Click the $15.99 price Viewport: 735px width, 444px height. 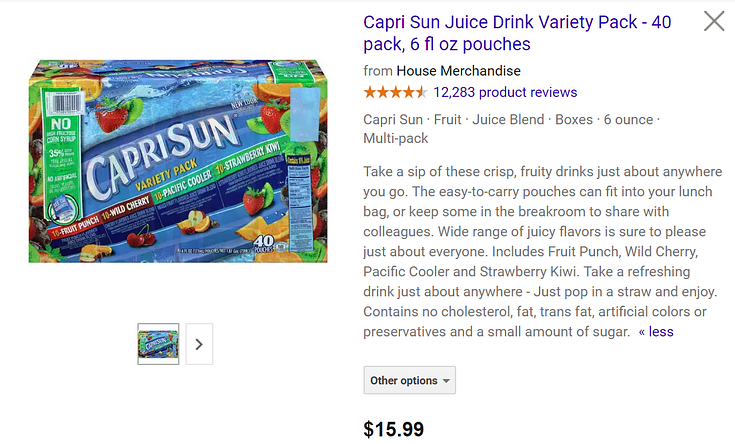[393, 429]
